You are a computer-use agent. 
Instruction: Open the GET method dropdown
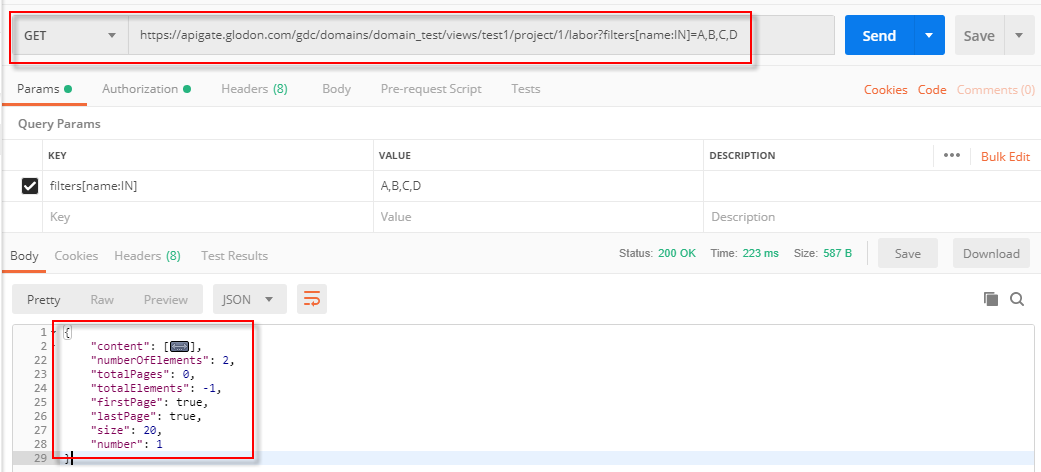tap(69, 36)
